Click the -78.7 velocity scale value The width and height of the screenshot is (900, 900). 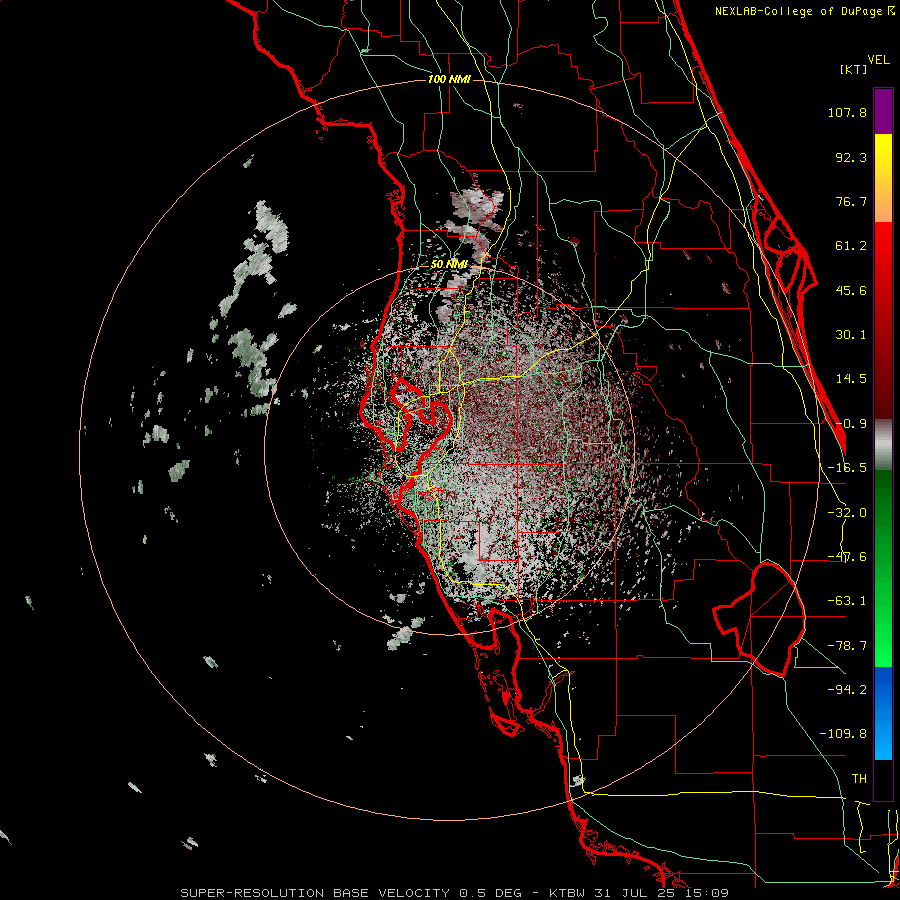pos(847,646)
